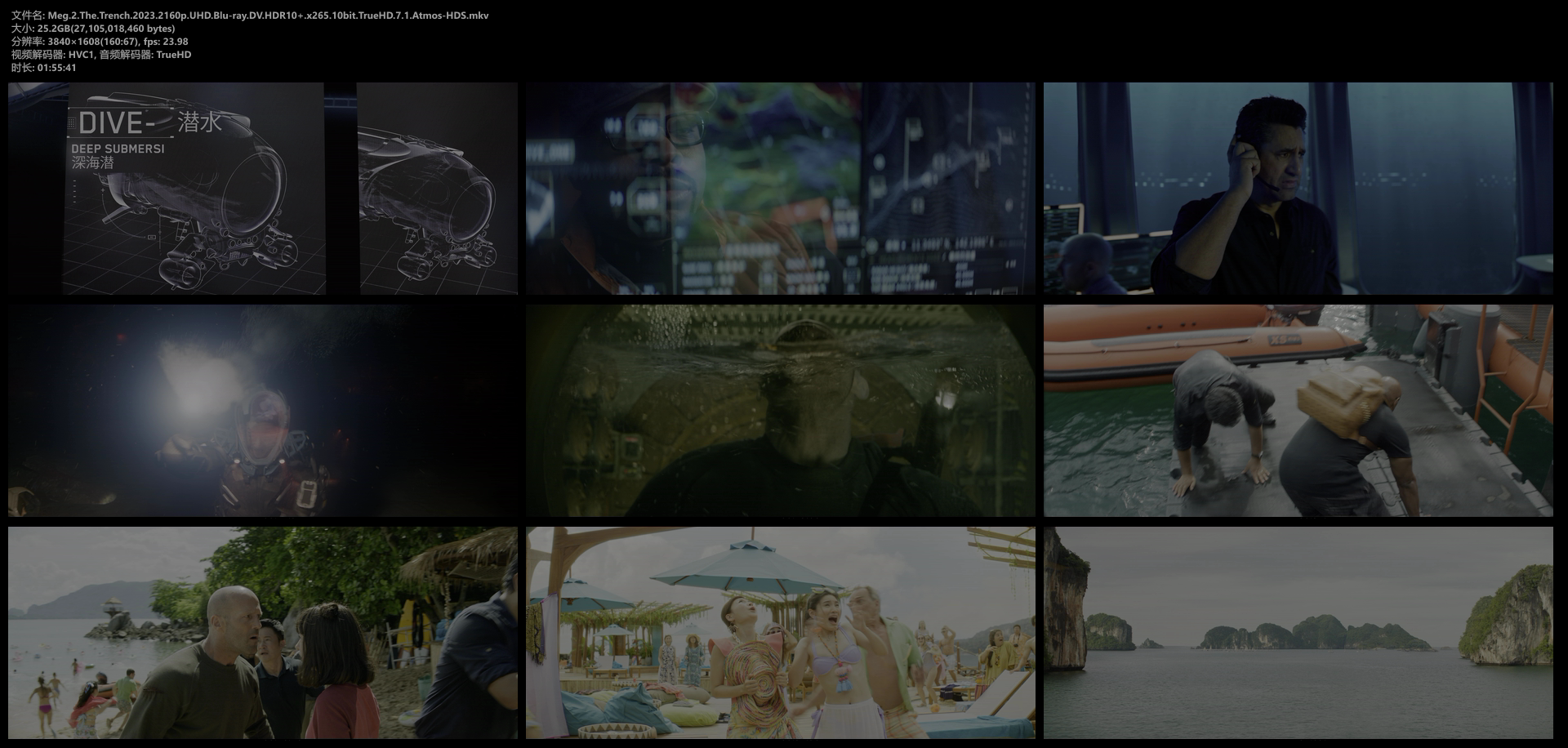1568x748 pixels.
Task: Open the limestone islands bay thumbnail
Action: tap(1298, 633)
